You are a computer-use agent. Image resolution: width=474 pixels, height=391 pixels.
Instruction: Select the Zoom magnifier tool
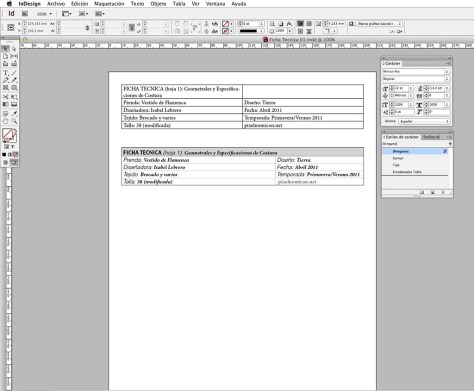(x=14, y=121)
